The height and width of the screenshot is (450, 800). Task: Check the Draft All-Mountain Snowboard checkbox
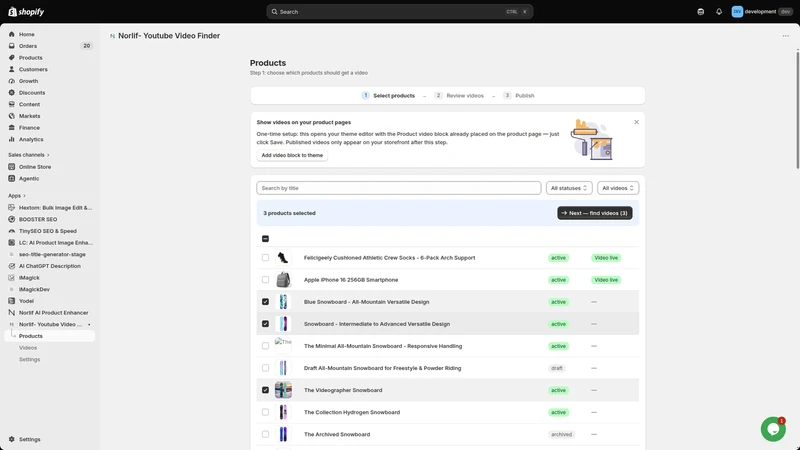pos(265,368)
